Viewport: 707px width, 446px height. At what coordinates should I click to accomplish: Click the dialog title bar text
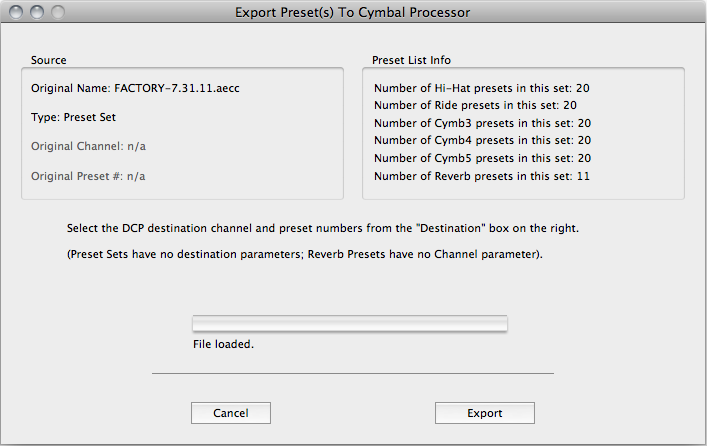[x=352, y=13]
